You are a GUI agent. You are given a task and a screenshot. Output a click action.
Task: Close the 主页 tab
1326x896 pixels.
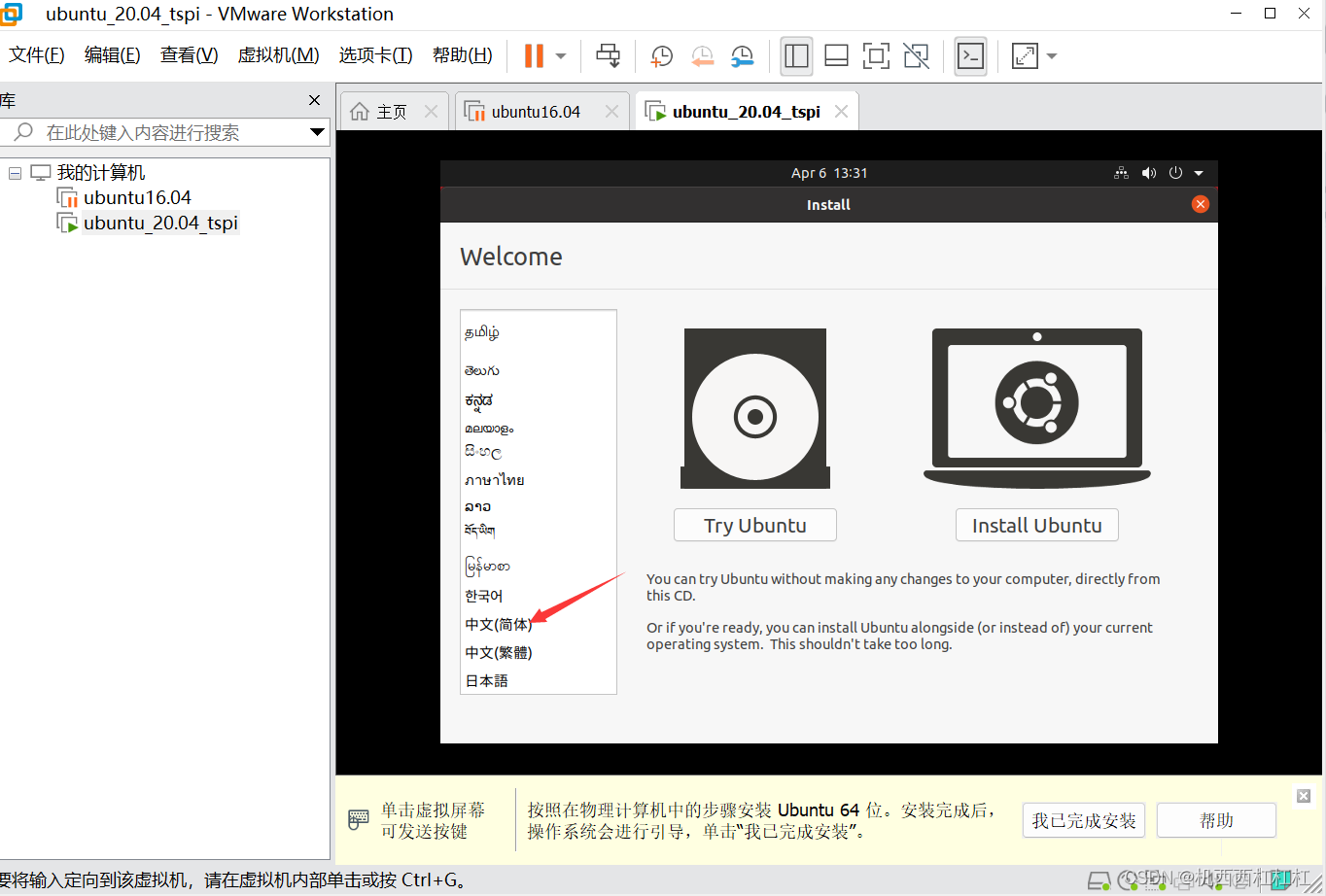click(x=432, y=112)
